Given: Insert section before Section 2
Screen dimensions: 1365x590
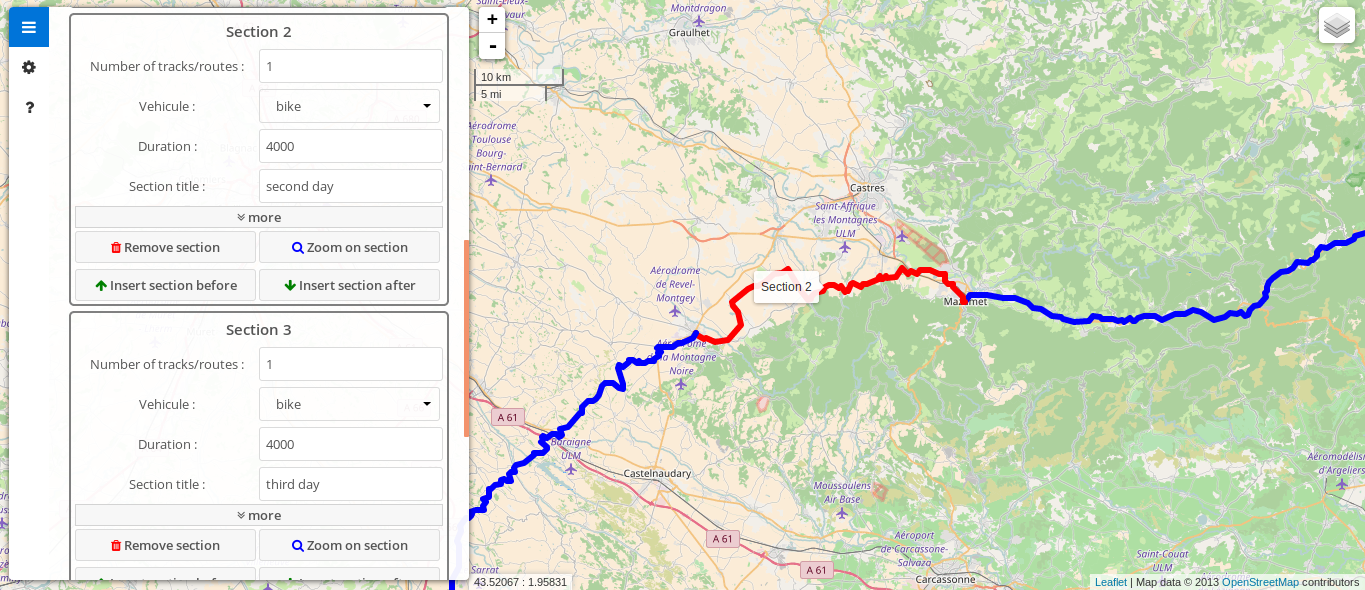Looking at the screenshot, I should coord(165,285).
